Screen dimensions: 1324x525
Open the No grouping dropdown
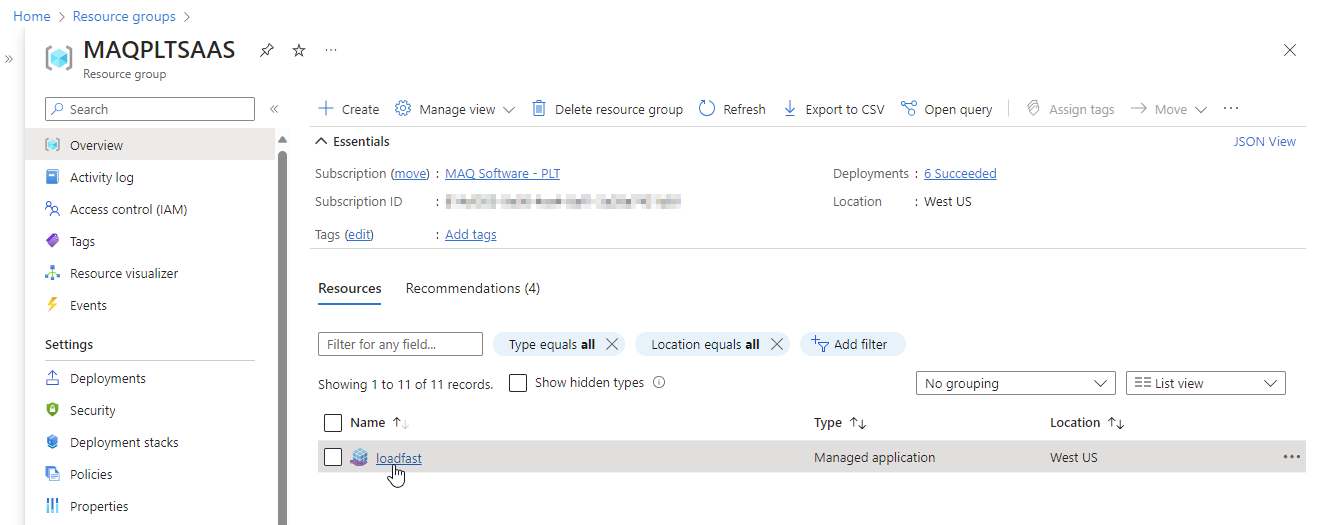1015,383
